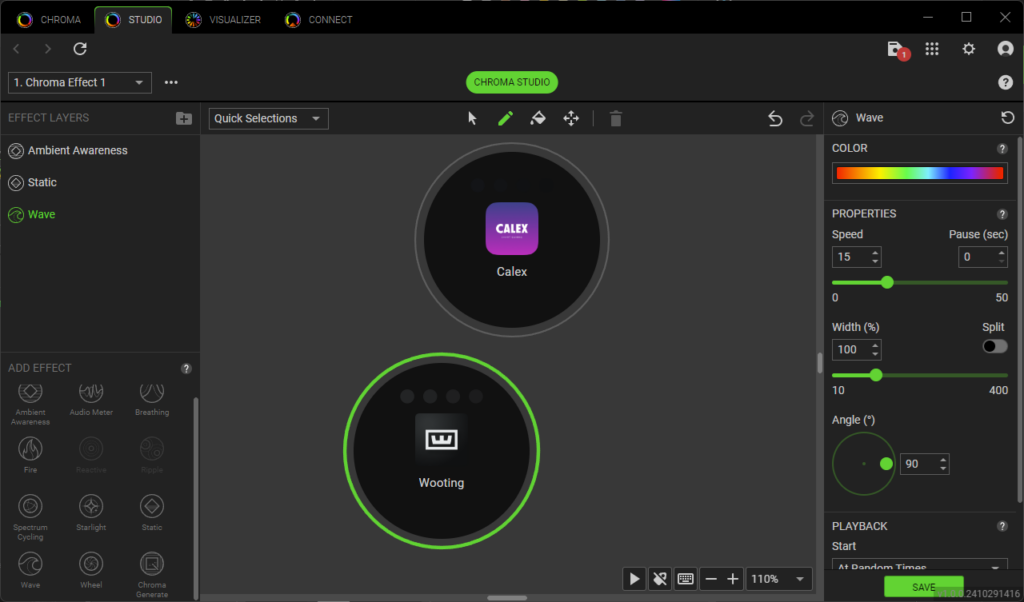This screenshot has width=1024, height=602.
Task: Zoom out the canvas with minus
Action: (x=711, y=579)
